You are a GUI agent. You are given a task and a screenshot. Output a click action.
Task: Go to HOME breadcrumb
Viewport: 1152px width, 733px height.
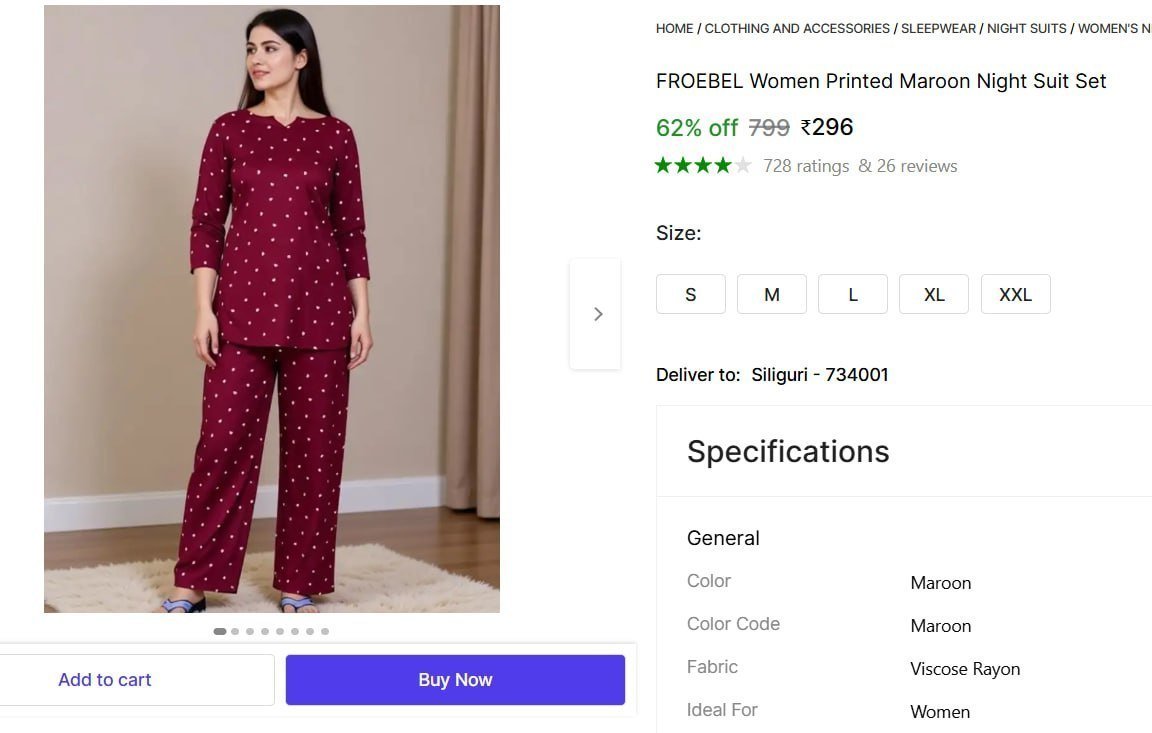[x=674, y=29]
